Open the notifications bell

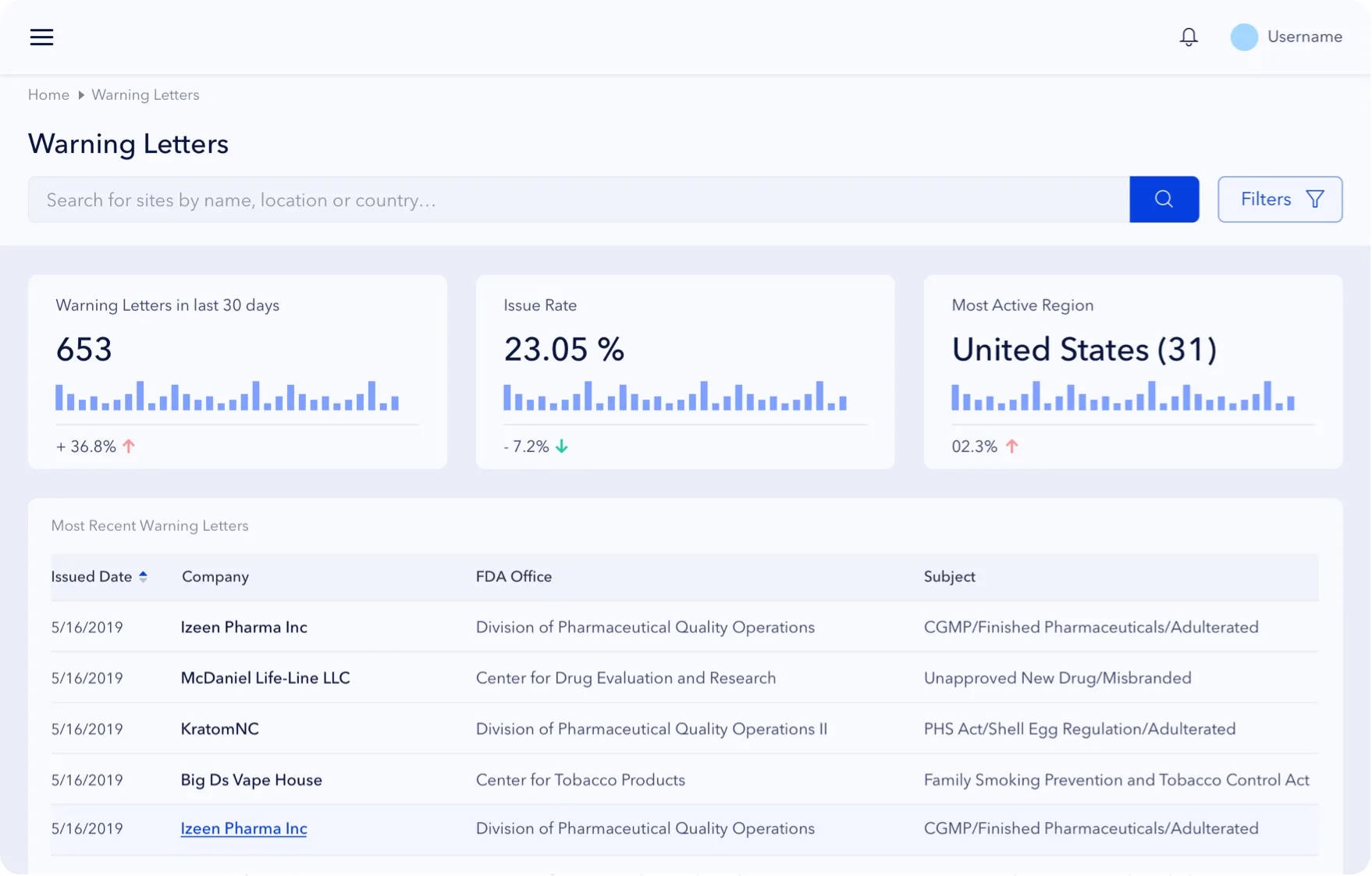[1188, 37]
